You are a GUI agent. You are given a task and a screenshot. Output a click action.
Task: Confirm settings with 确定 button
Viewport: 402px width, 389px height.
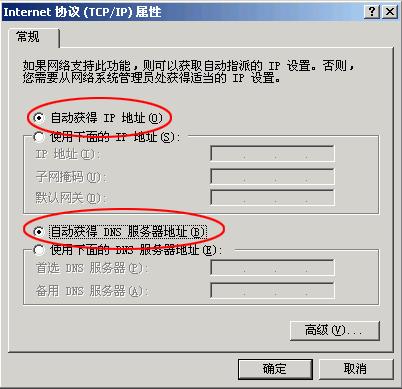pos(275,369)
